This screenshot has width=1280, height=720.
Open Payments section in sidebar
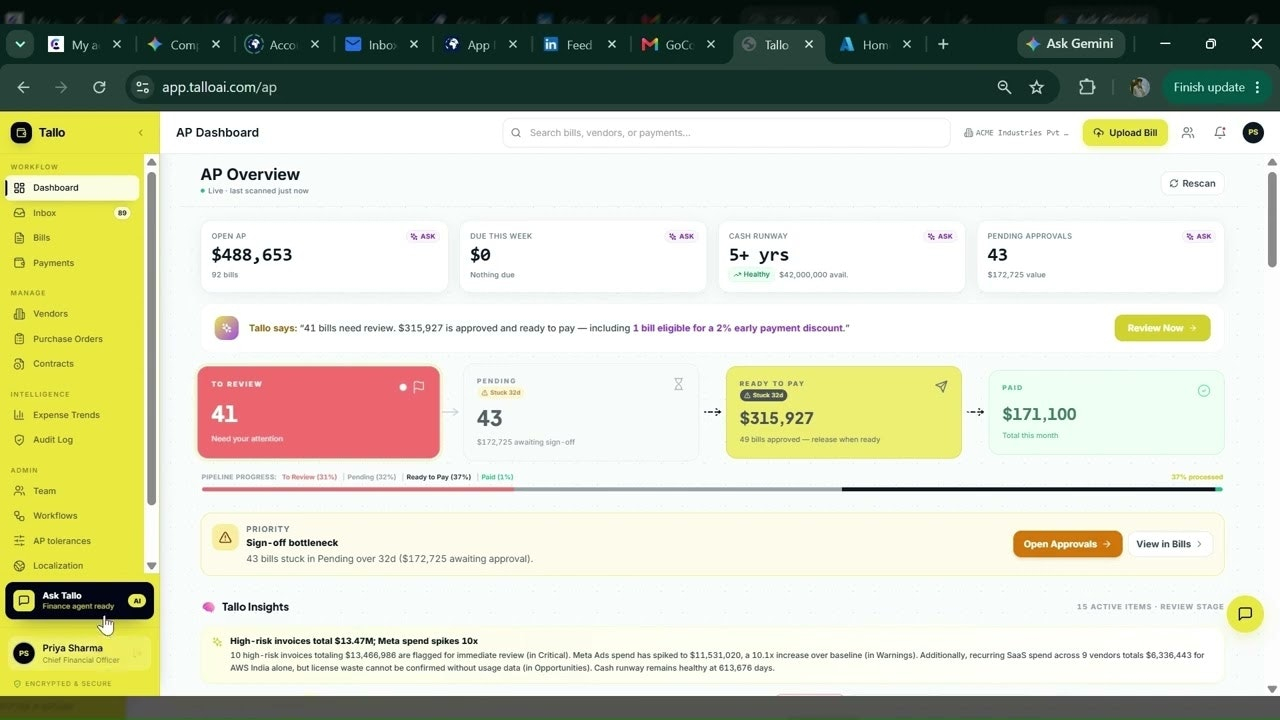(72, 263)
